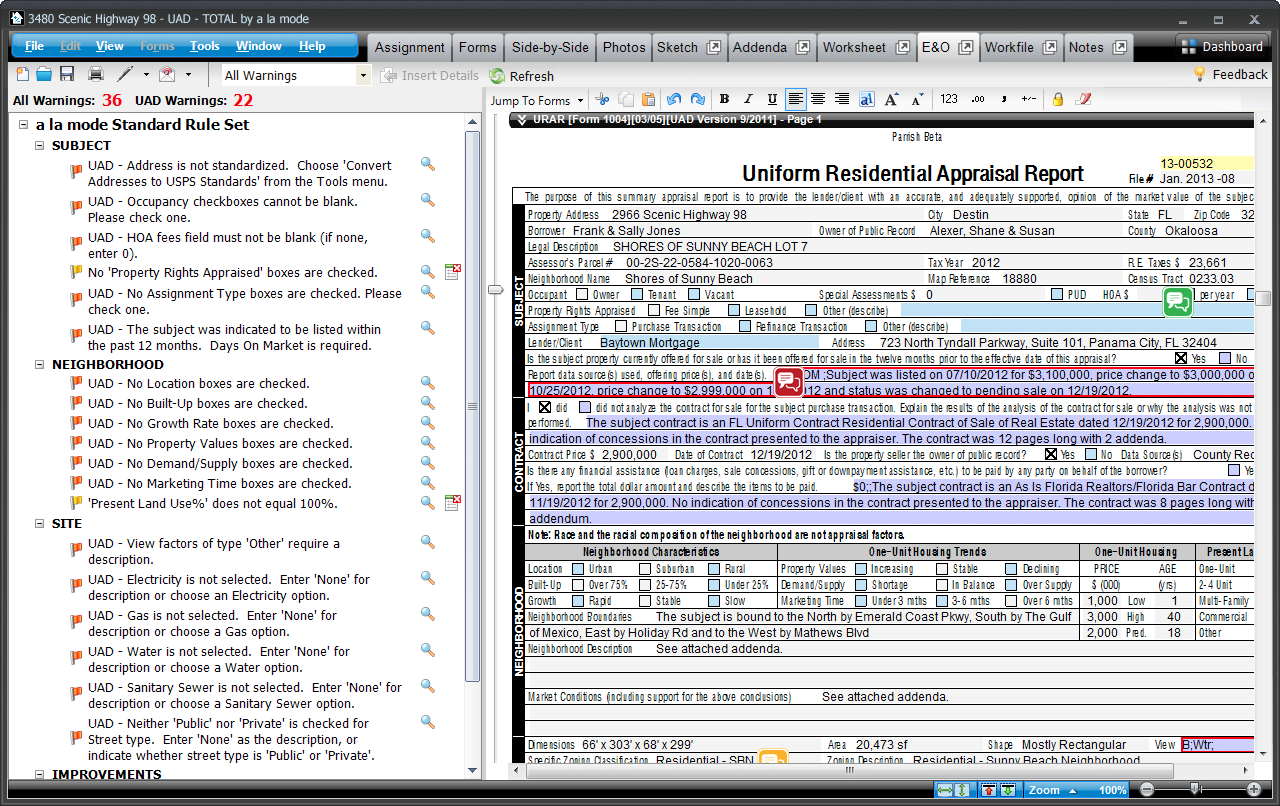Click magnifier beside 'No Location boxes are checked'
The image size is (1280, 806).
pos(427,383)
